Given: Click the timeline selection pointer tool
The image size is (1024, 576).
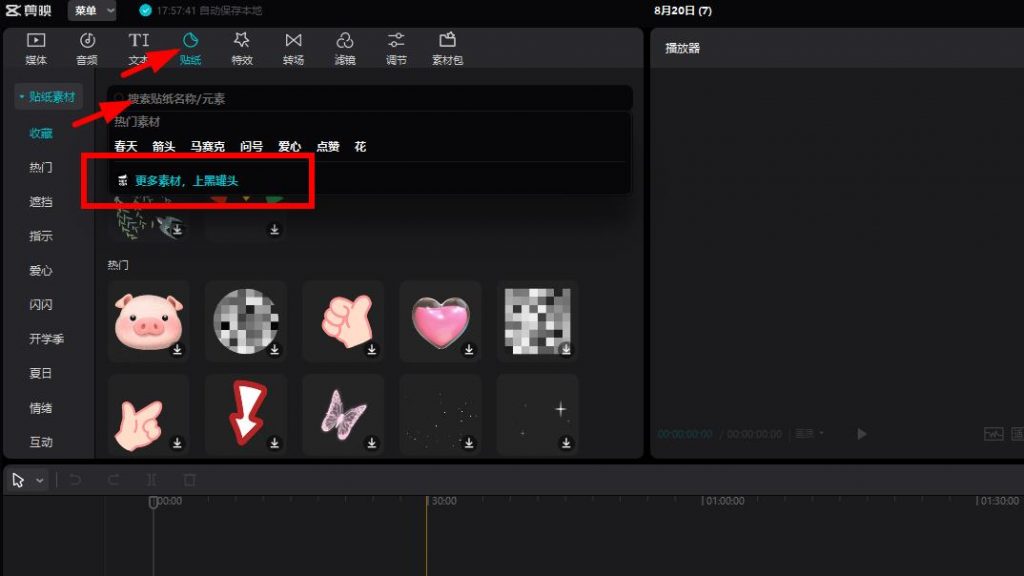Looking at the screenshot, I should point(18,480).
